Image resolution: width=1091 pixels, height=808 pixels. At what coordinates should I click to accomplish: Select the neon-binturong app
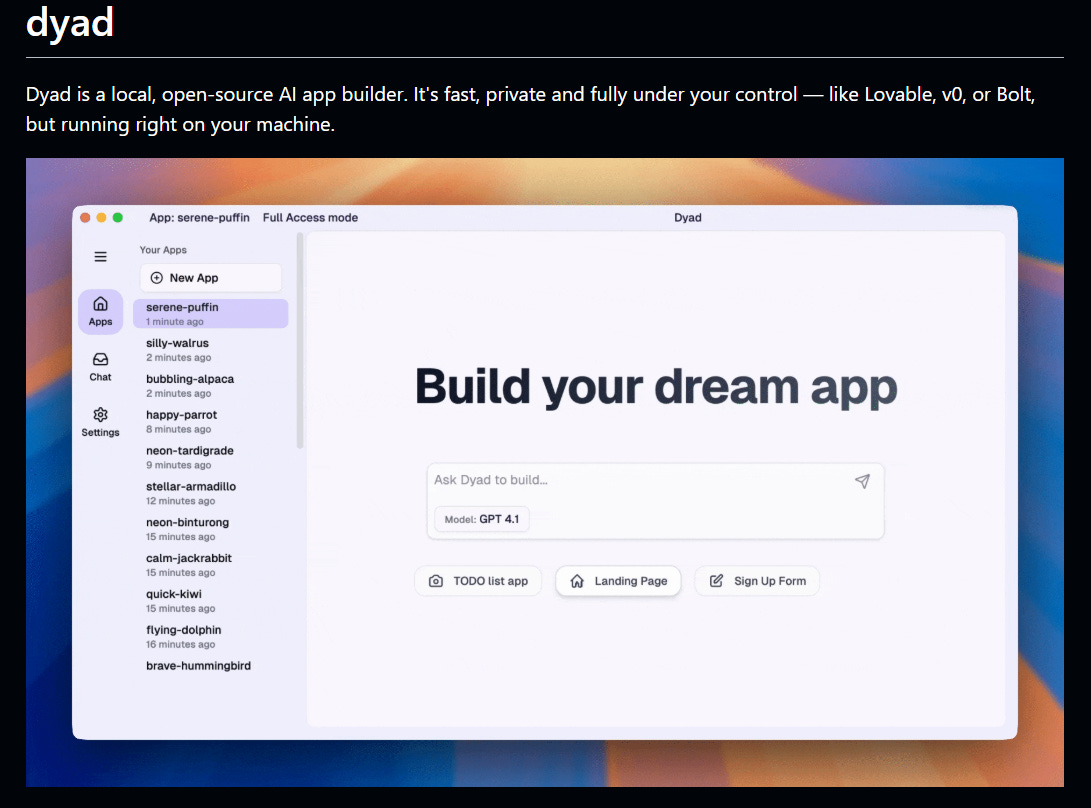click(x=210, y=529)
